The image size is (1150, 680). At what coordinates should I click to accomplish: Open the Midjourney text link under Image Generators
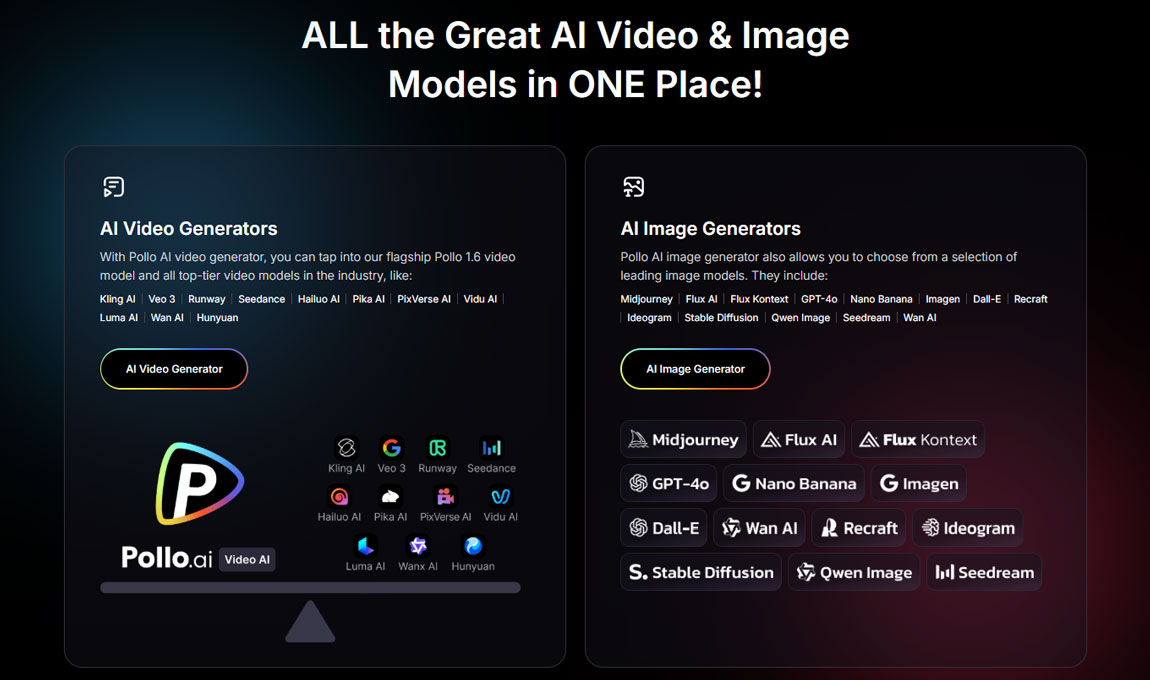pyautogui.click(x=646, y=299)
